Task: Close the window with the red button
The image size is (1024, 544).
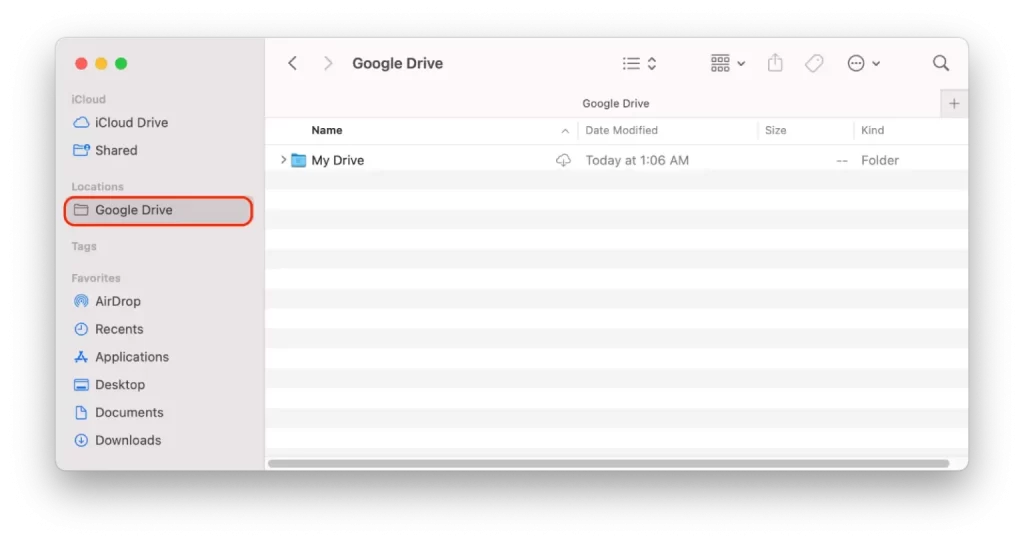Action: pos(81,63)
